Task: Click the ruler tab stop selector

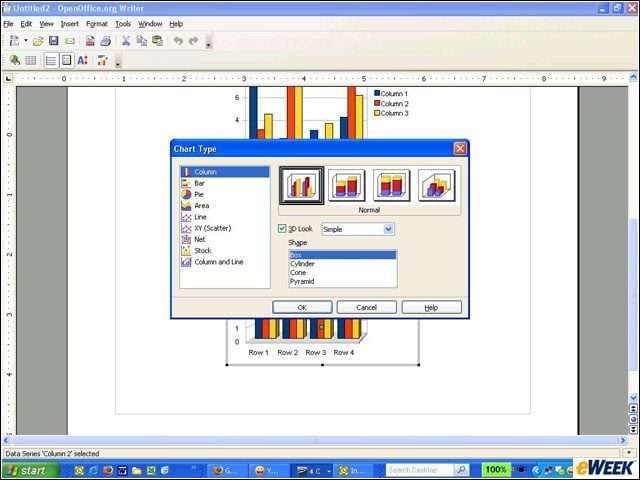Action: [x=9, y=78]
